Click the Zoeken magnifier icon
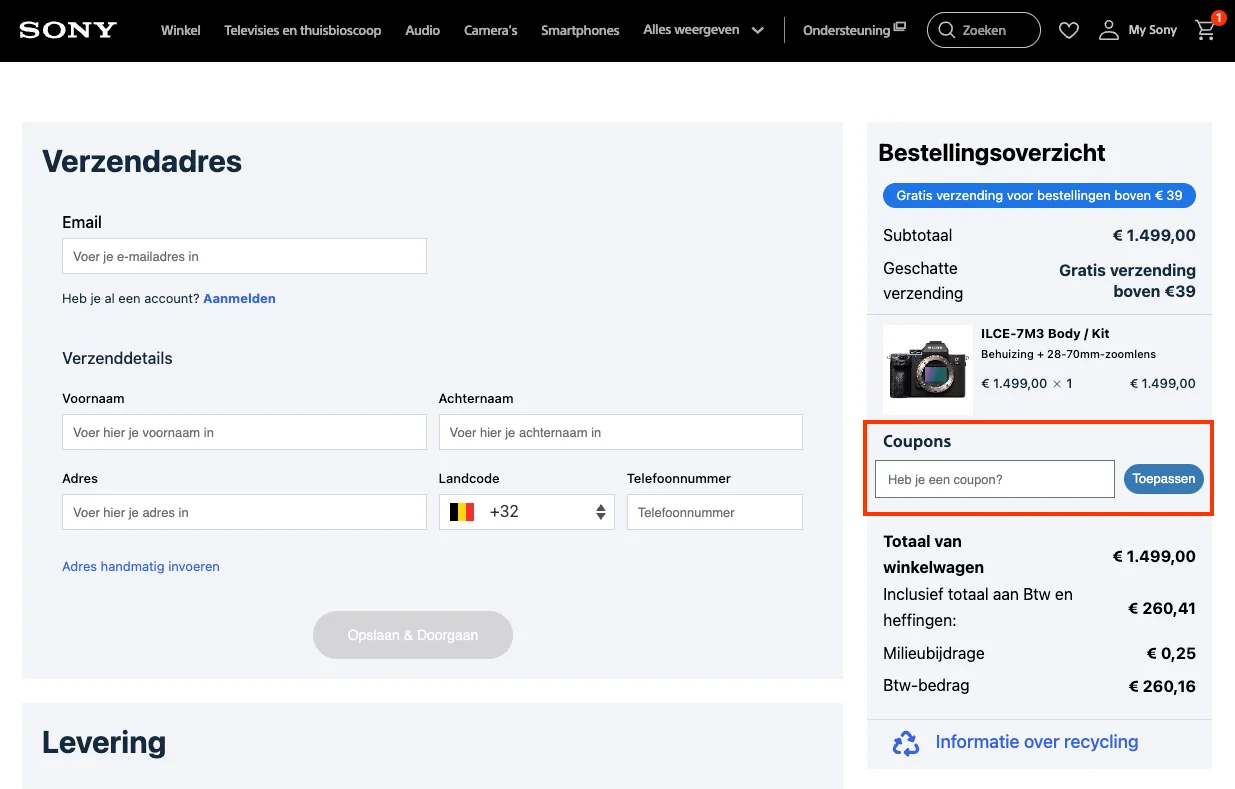The image size is (1235, 789). click(x=946, y=30)
